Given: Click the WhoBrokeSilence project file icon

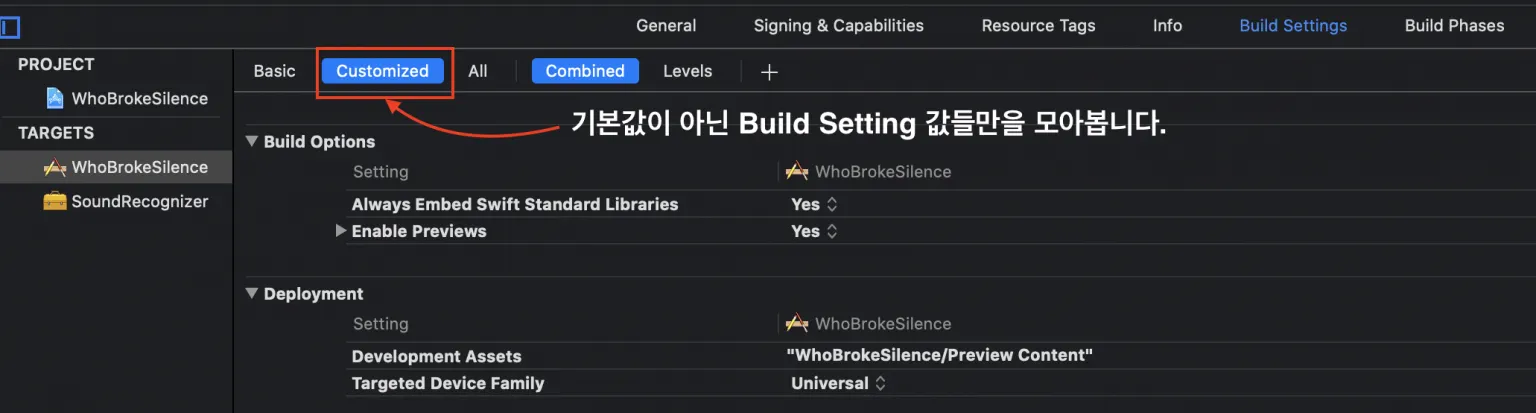Looking at the screenshot, I should tap(55, 98).
